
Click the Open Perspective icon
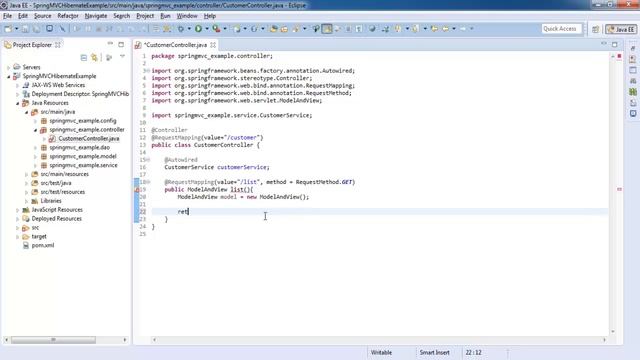pos(596,29)
